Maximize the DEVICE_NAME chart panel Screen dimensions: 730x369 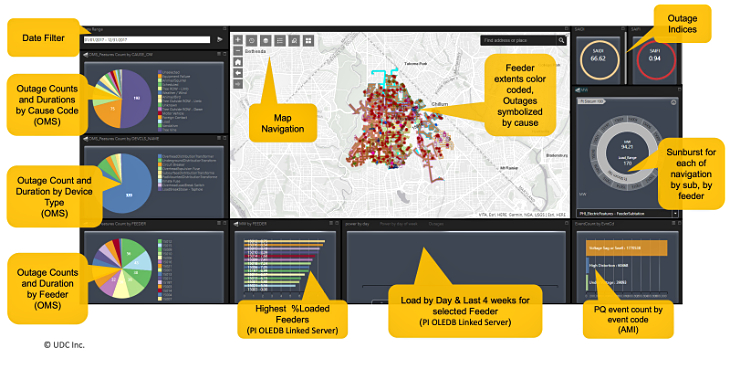pos(224,139)
